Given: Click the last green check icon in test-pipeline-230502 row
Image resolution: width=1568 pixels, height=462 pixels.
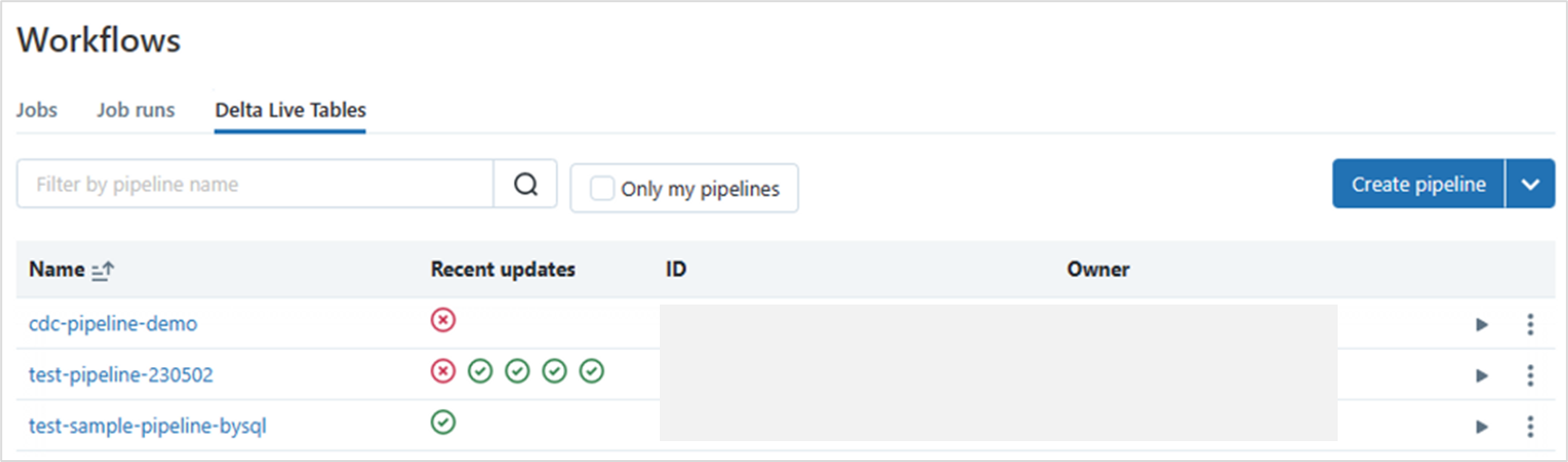Looking at the screenshot, I should pos(592,371).
